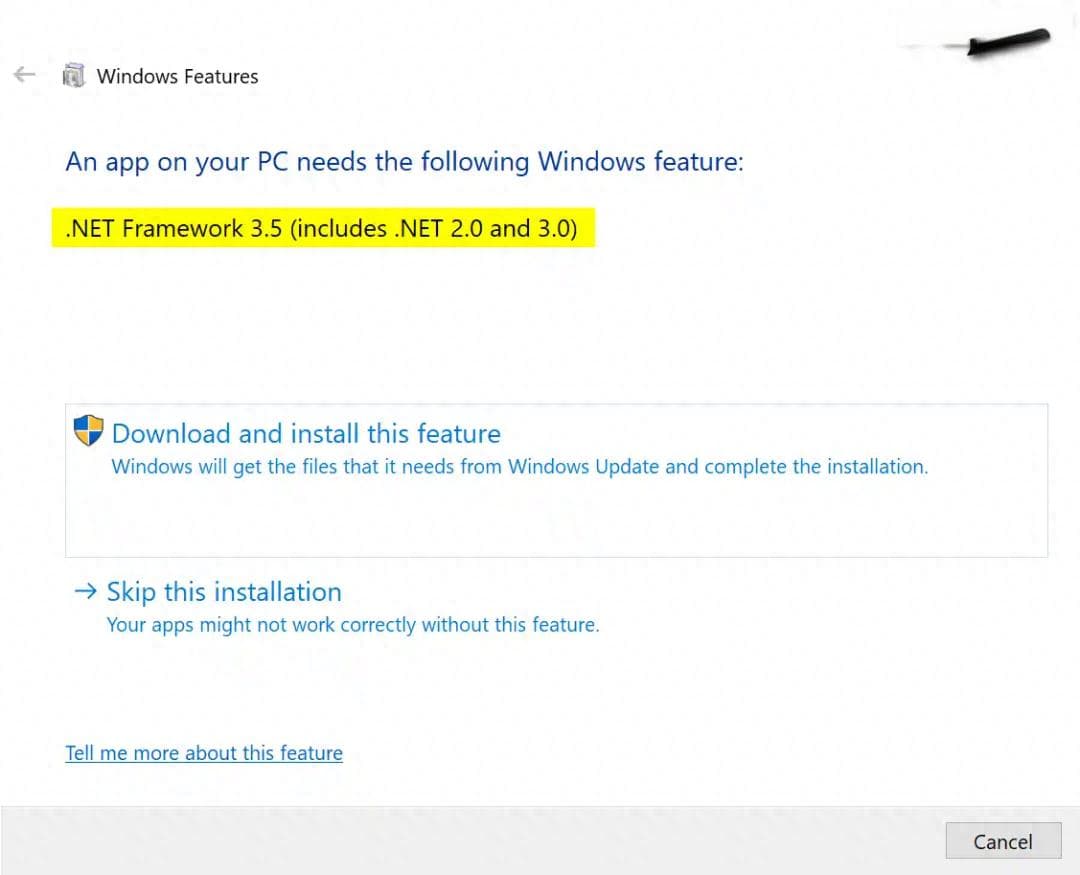Go back using the left arrow
This screenshot has width=1080, height=875.
coord(24,74)
